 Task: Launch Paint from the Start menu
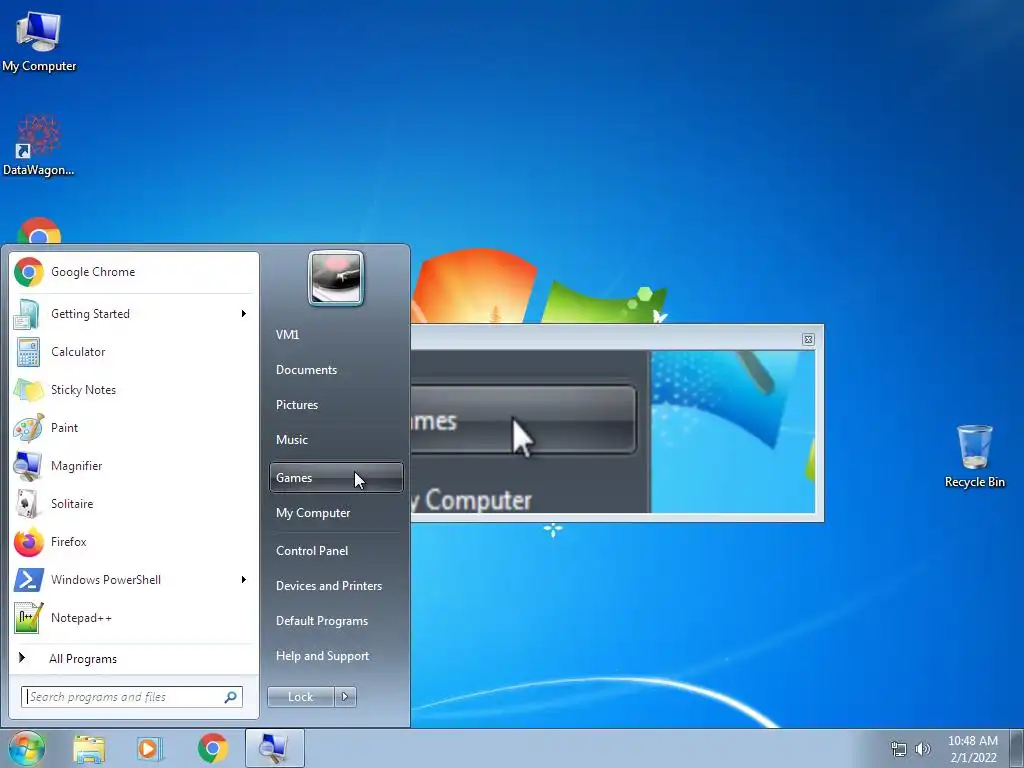click(x=134, y=428)
